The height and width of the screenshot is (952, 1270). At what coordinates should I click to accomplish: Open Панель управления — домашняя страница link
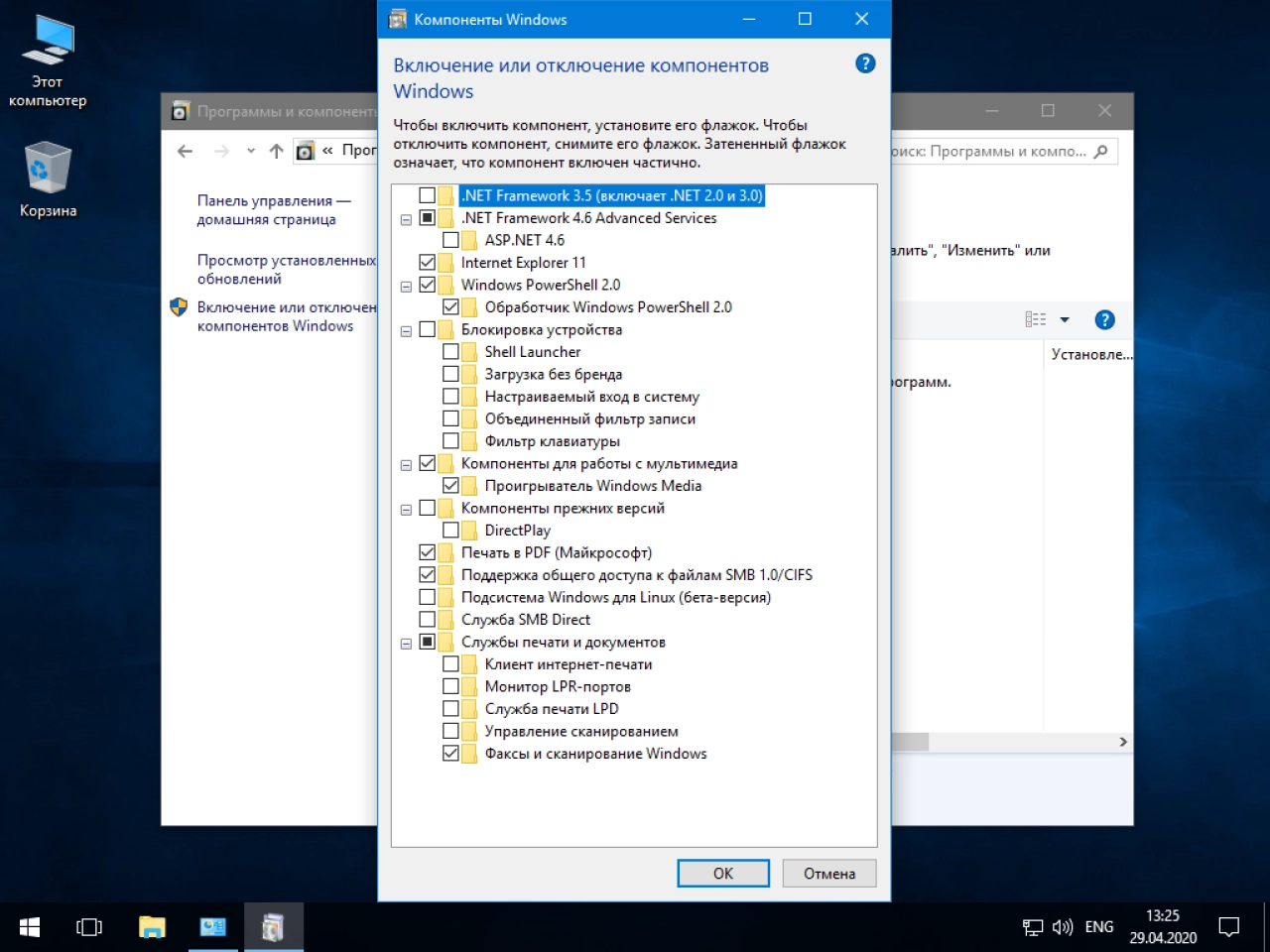[x=274, y=210]
